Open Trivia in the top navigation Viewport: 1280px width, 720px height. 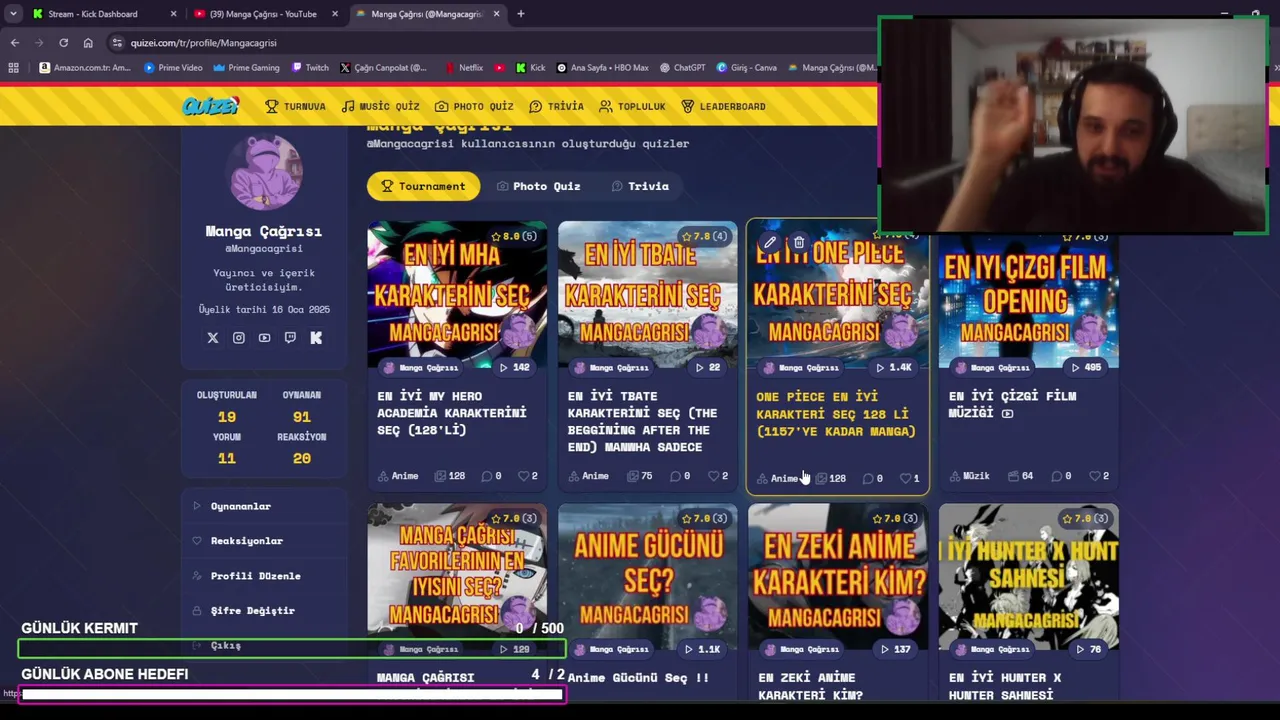[x=556, y=106]
